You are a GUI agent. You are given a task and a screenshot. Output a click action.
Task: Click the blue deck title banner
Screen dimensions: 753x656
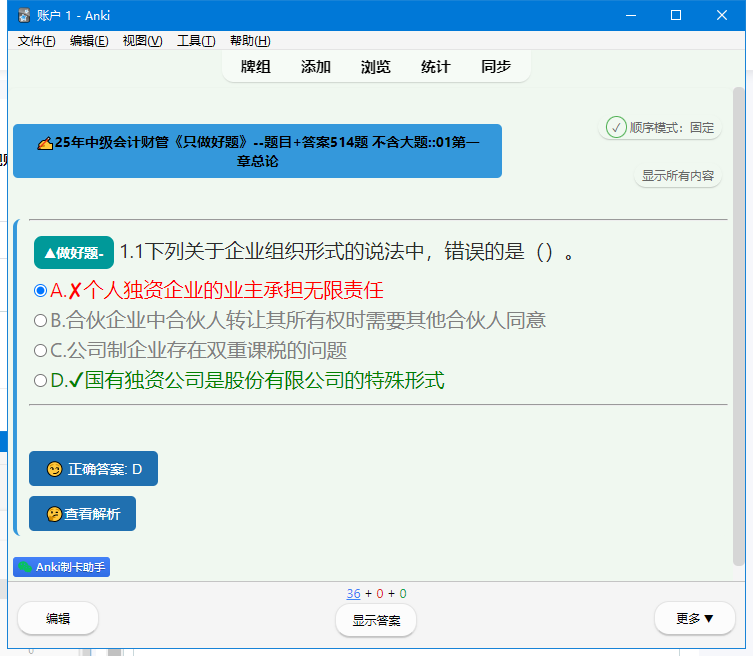257,151
